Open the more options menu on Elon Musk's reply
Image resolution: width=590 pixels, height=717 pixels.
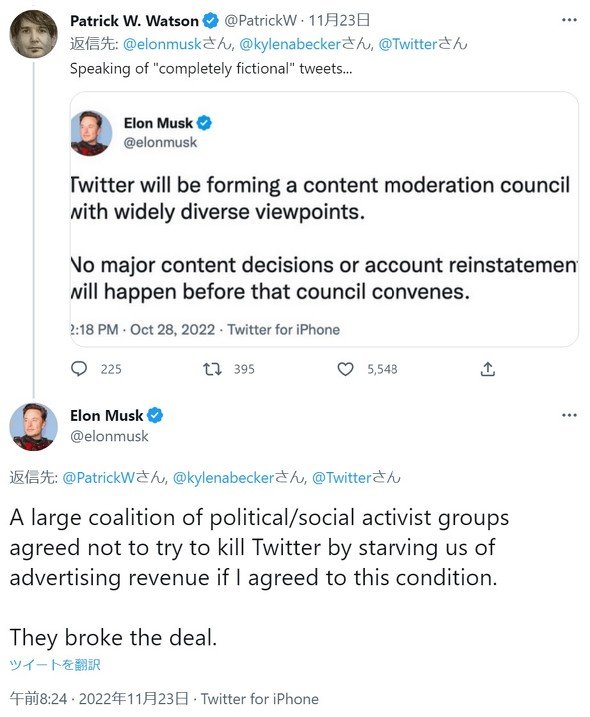(569, 415)
